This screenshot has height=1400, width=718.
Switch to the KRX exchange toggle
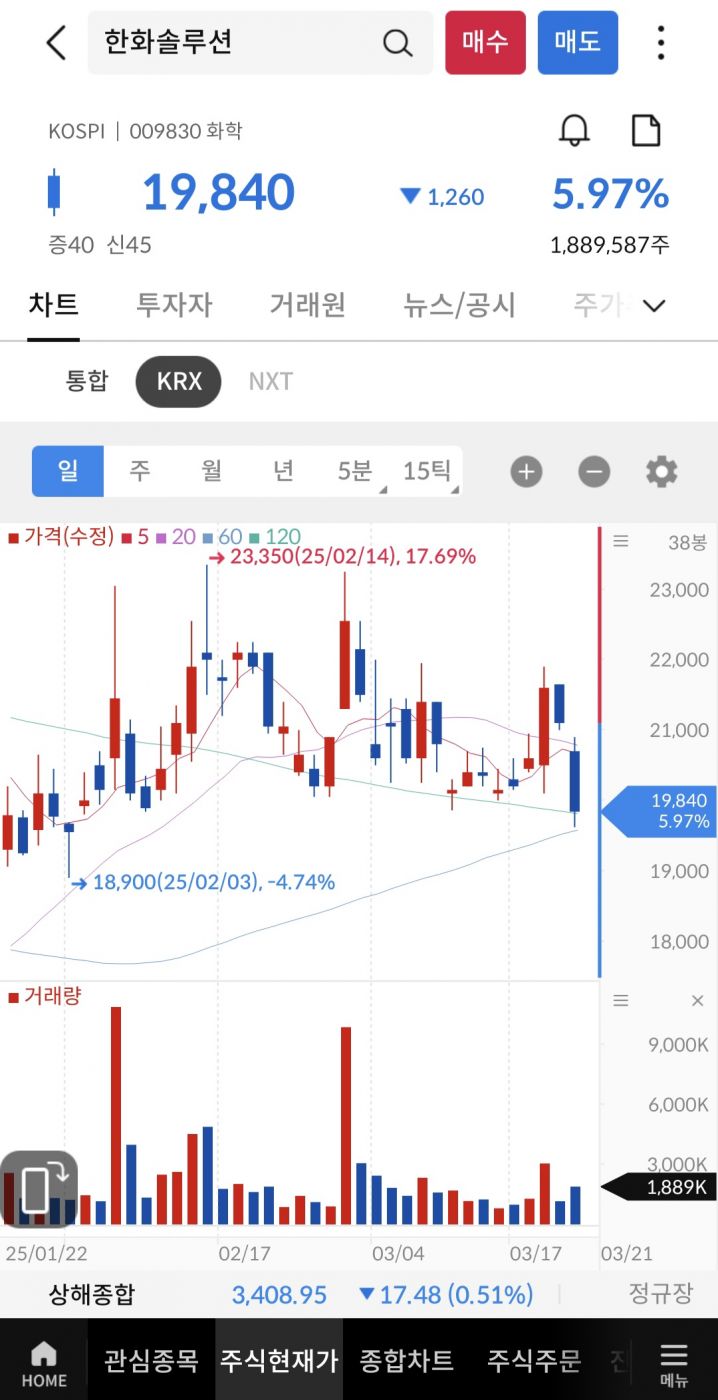tap(179, 381)
